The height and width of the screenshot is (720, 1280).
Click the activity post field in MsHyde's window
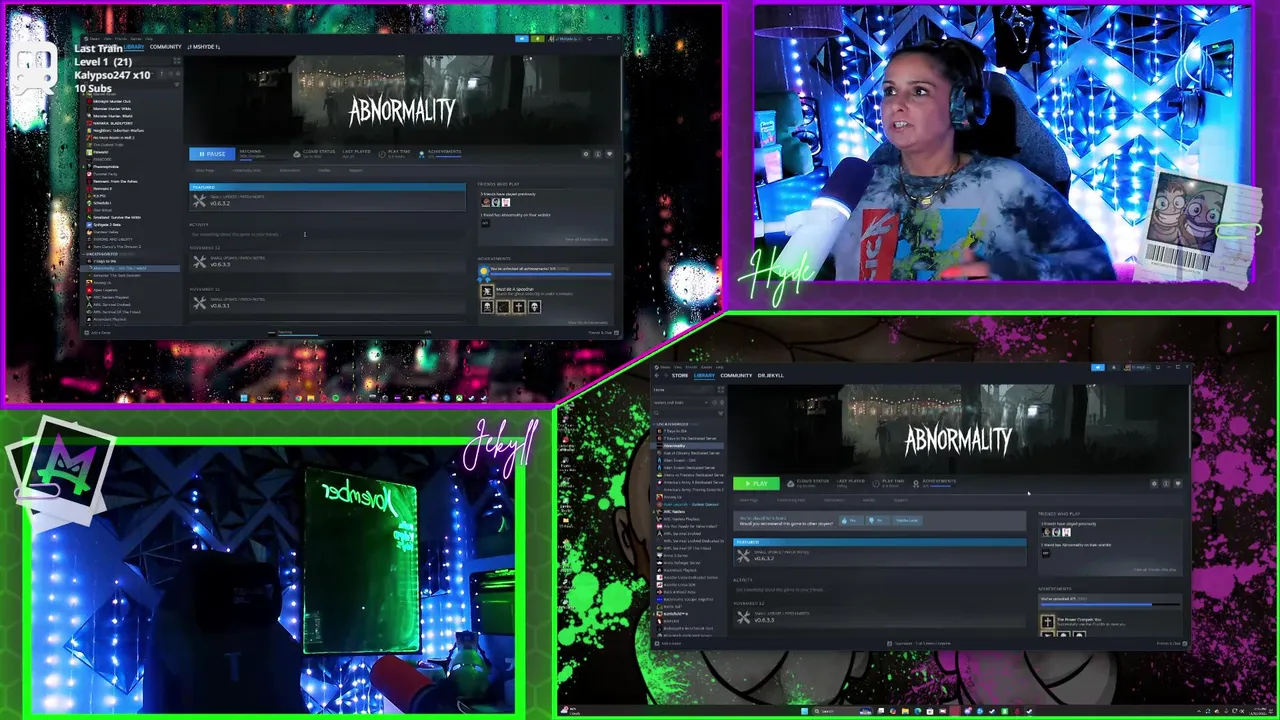click(x=327, y=234)
